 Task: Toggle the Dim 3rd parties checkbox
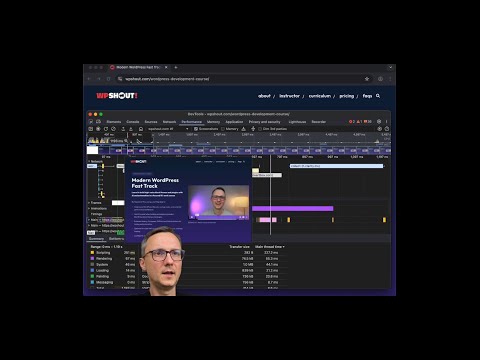click(260, 129)
